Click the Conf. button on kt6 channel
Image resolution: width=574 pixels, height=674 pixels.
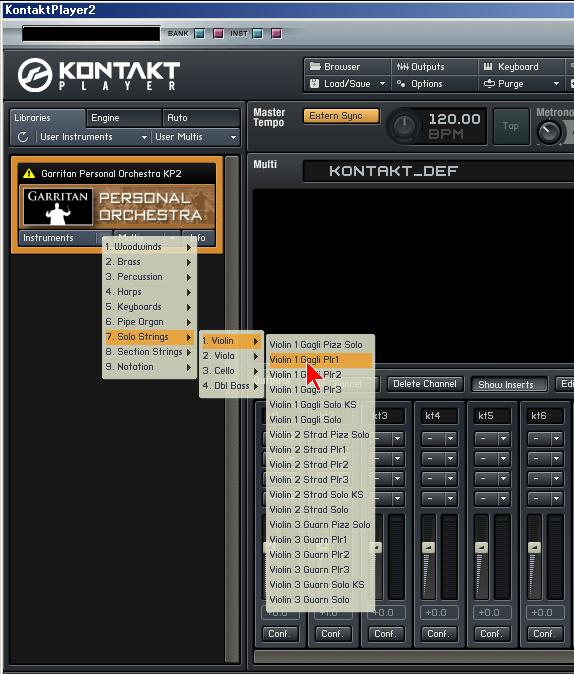coord(545,634)
